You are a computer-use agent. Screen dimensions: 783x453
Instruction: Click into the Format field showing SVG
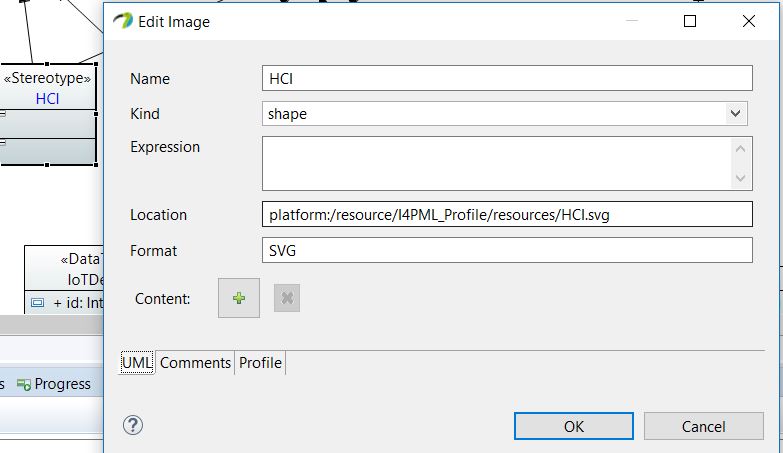click(506, 250)
